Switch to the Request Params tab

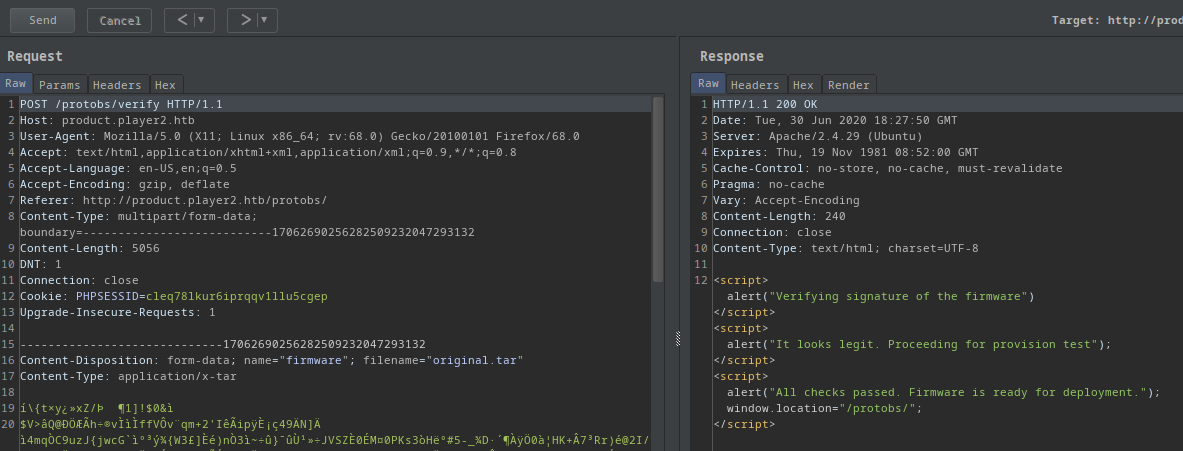pyautogui.click(x=60, y=85)
